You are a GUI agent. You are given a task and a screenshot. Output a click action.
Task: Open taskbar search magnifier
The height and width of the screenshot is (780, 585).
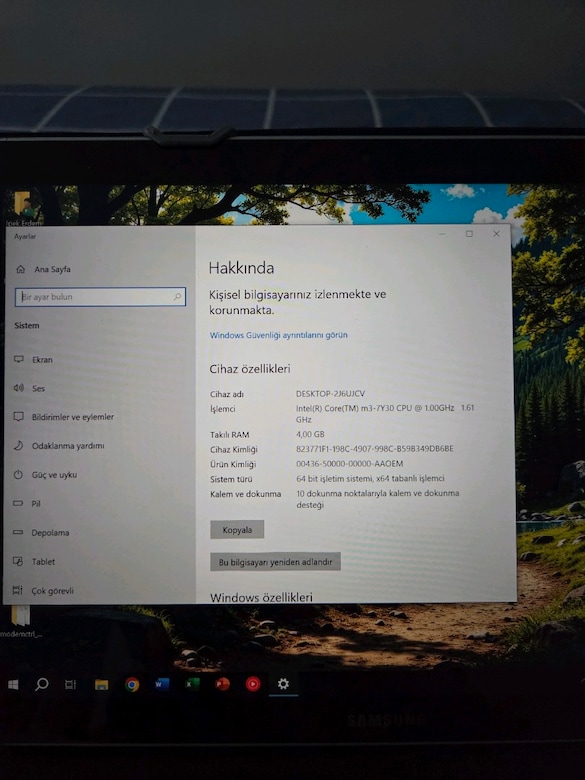pos(42,684)
